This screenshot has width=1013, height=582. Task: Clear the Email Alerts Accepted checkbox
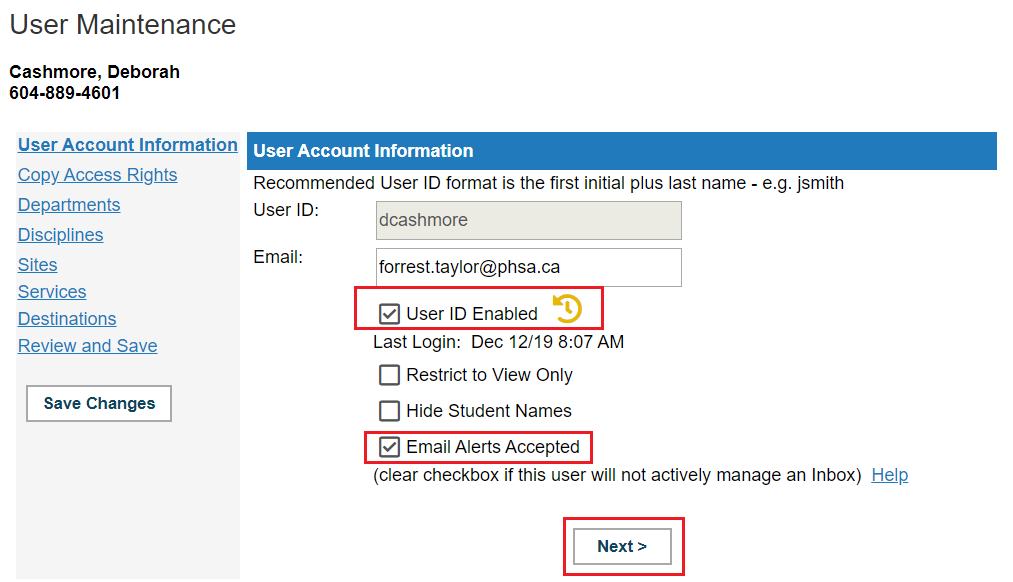[x=390, y=447]
